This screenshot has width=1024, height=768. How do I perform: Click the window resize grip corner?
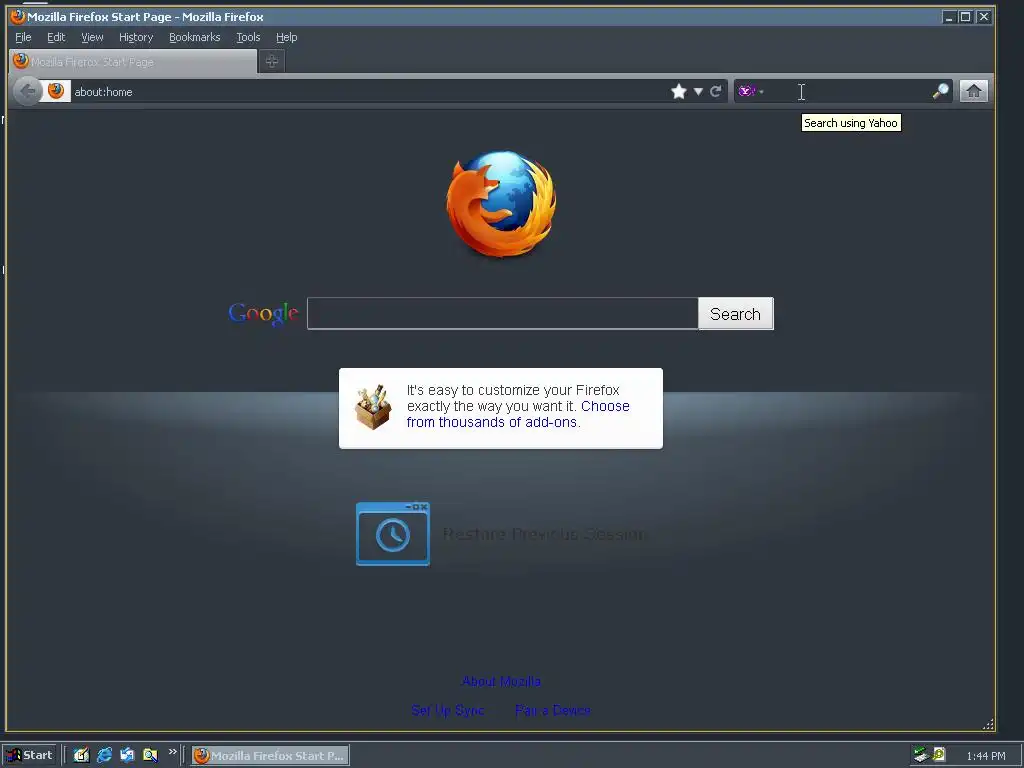[x=988, y=724]
